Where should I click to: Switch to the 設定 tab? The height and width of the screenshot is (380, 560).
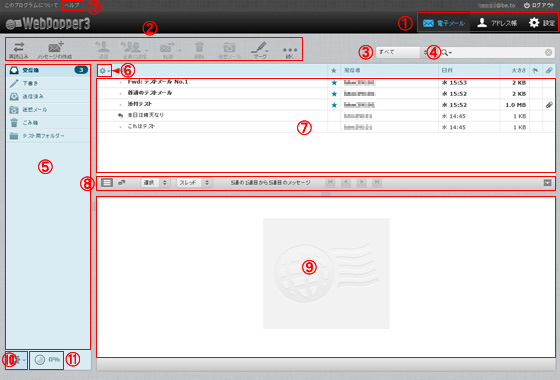tap(541, 23)
